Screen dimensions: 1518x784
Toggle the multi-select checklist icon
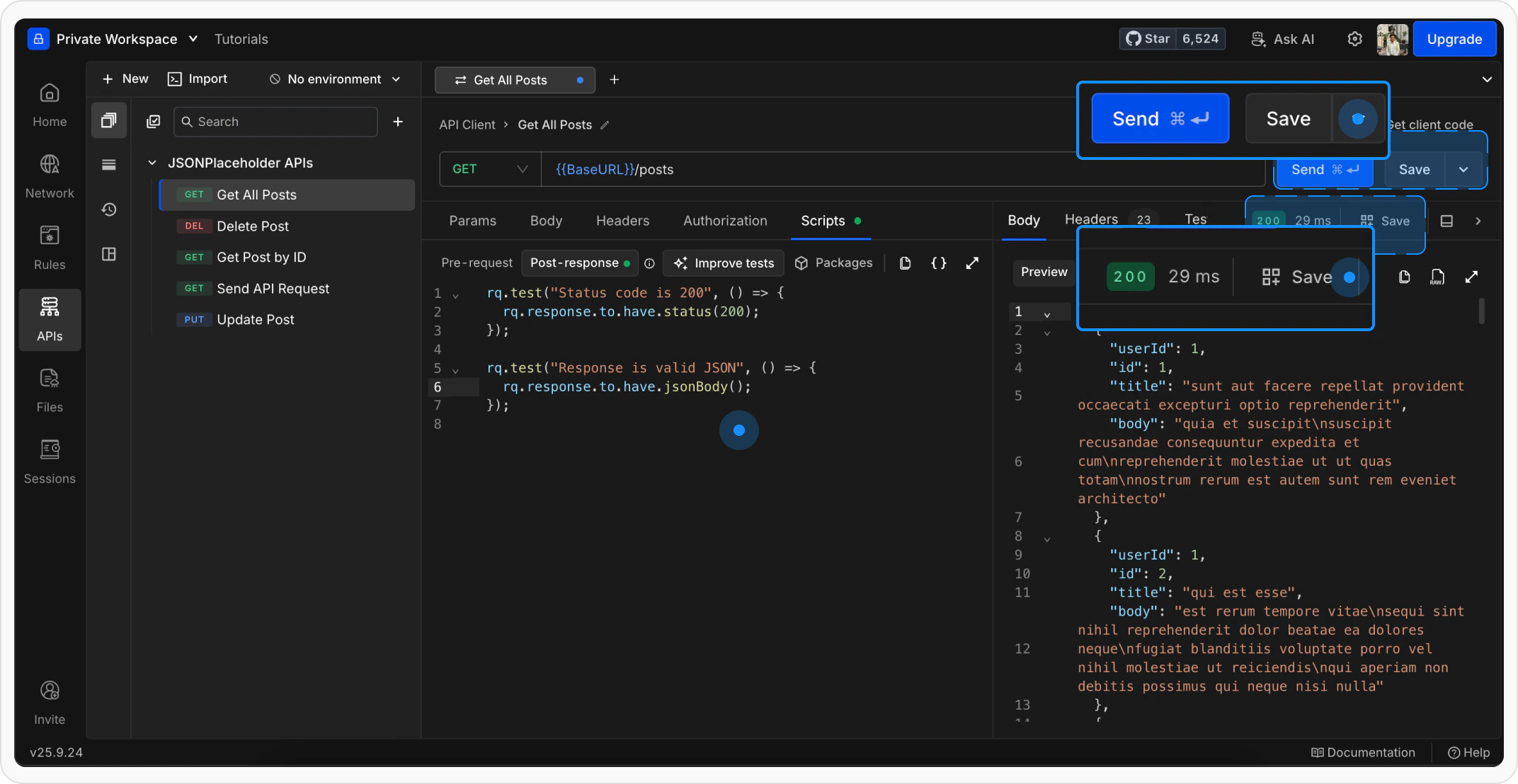coord(154,122)
